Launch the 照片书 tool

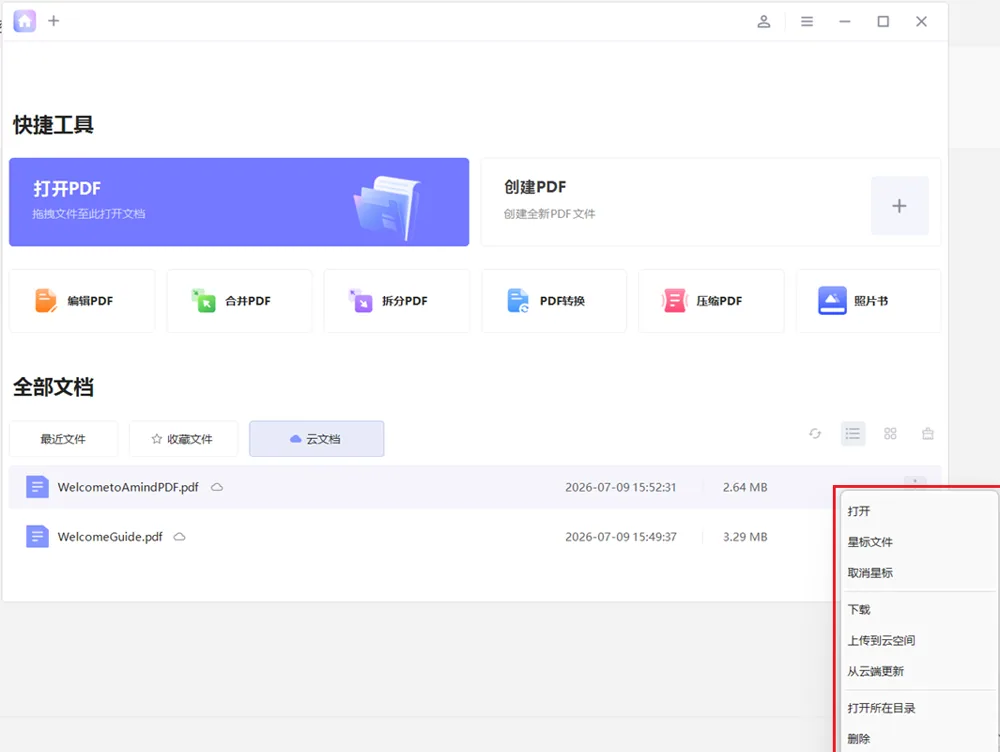869,301
